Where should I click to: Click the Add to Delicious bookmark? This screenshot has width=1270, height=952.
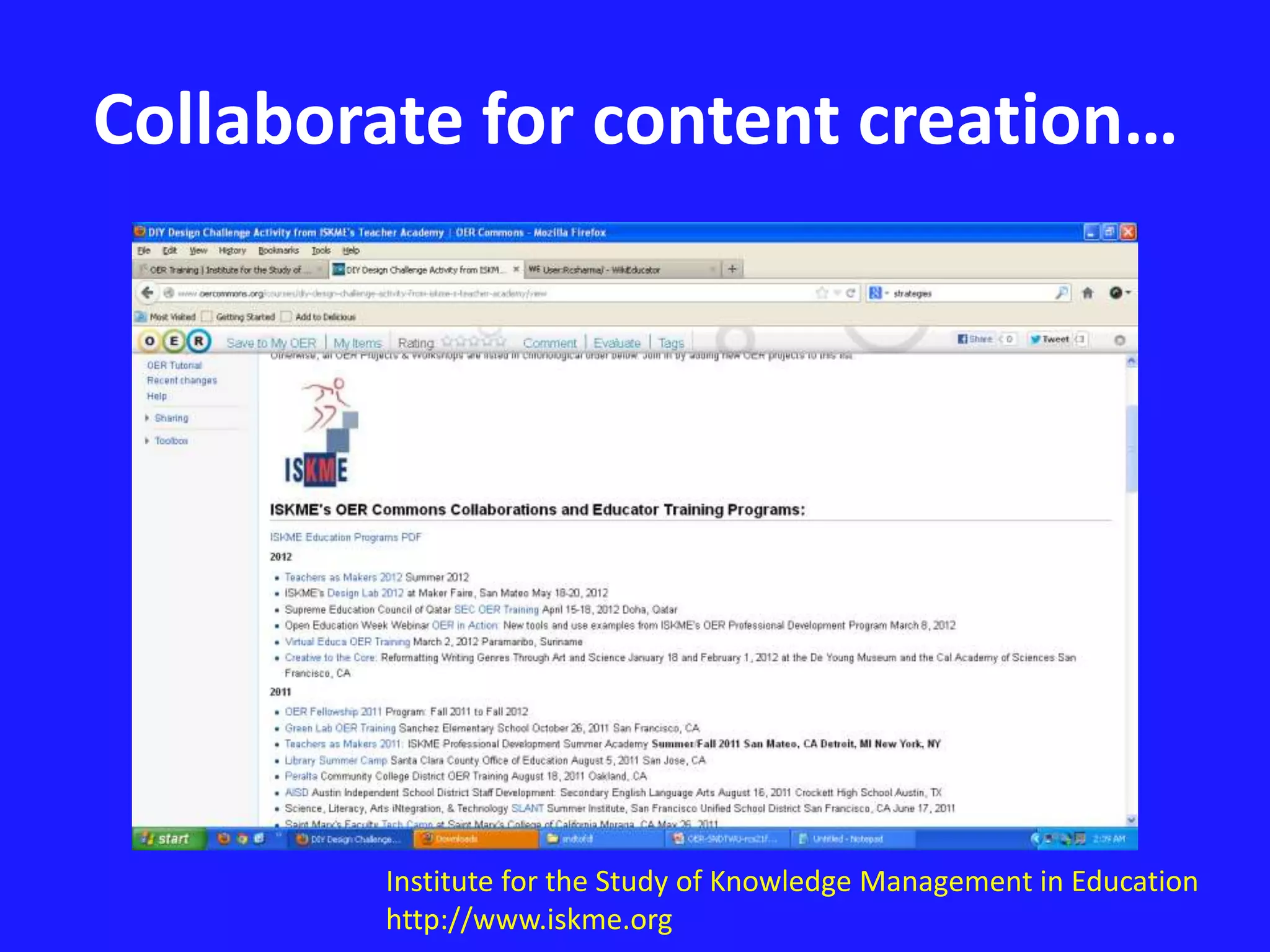[x=325, y=317]
